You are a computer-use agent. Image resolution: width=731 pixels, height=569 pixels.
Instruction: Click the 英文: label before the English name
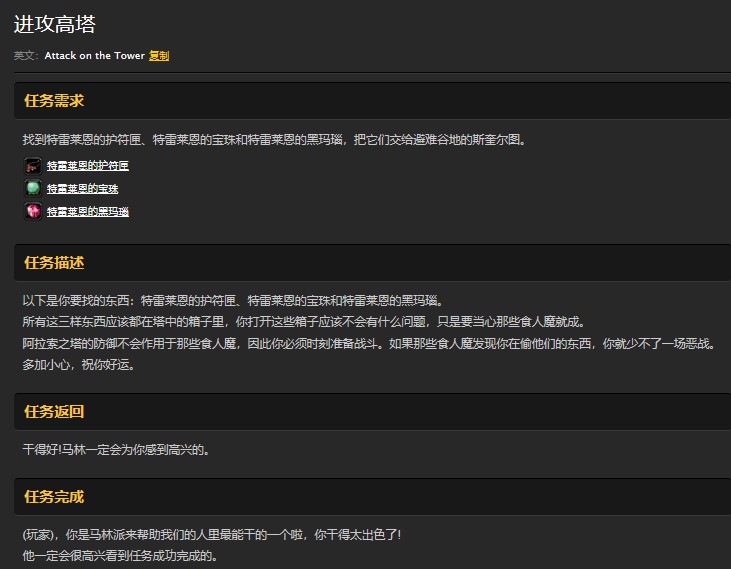point(26,56)
